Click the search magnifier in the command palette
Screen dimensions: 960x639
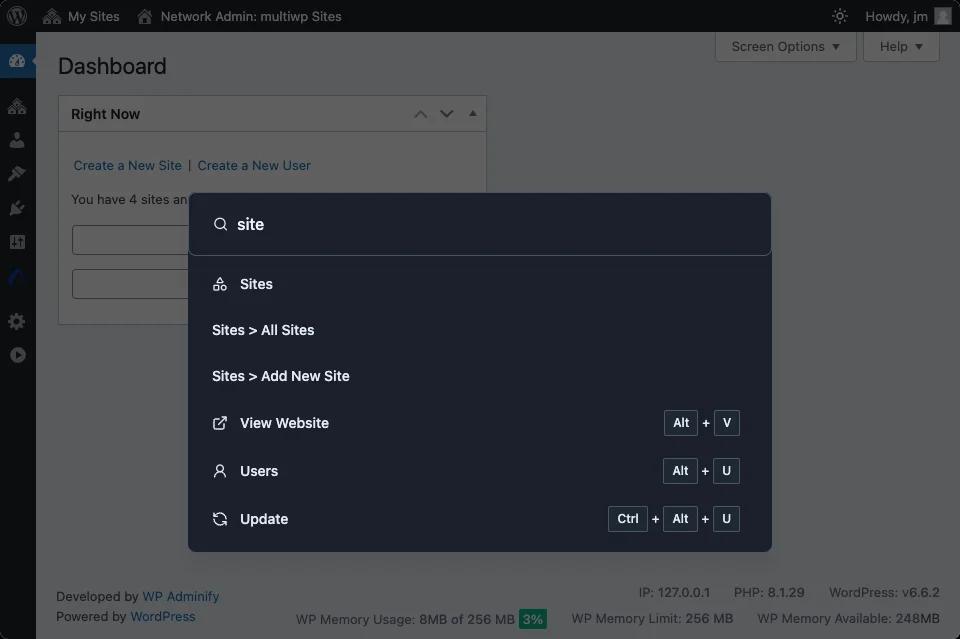[220, 224]
